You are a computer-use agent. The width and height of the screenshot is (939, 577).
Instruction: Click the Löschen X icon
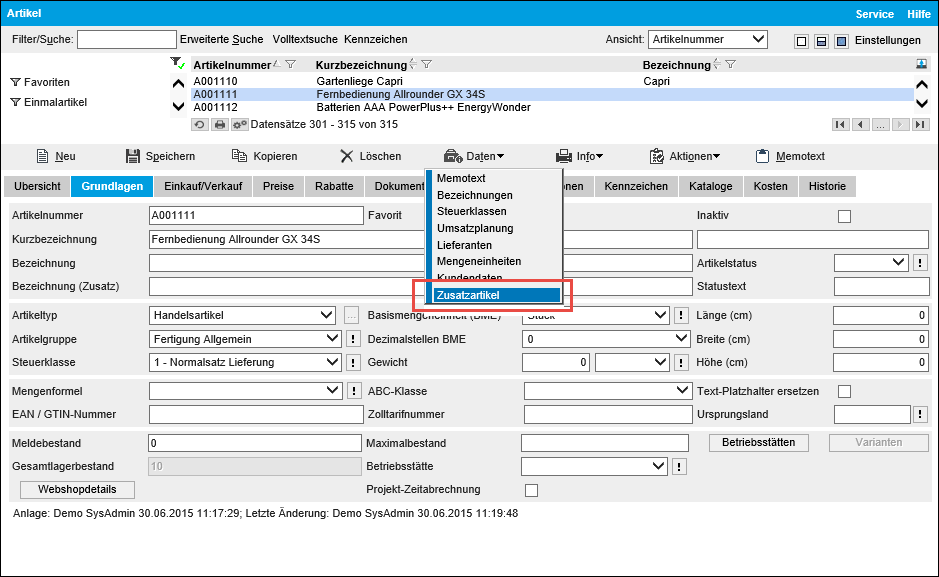347,156
